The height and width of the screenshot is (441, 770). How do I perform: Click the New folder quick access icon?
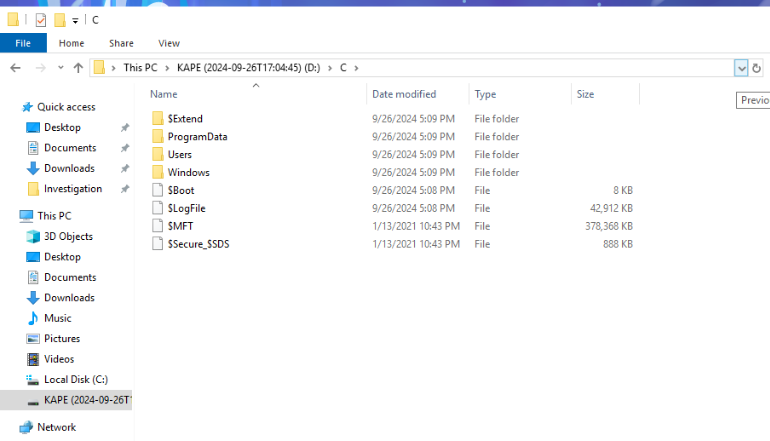[60, 20]
